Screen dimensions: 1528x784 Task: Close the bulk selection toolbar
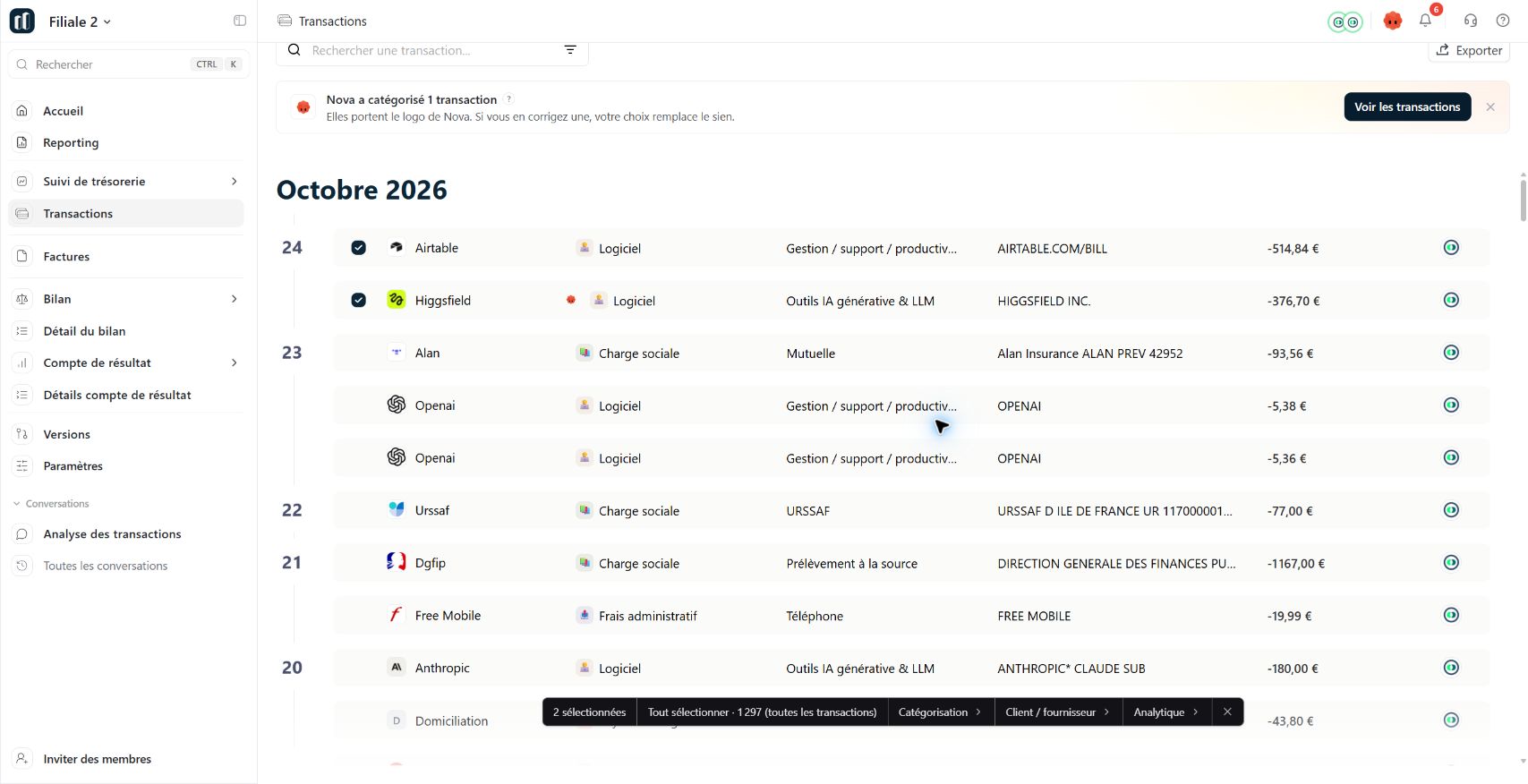coord(1227,712)
